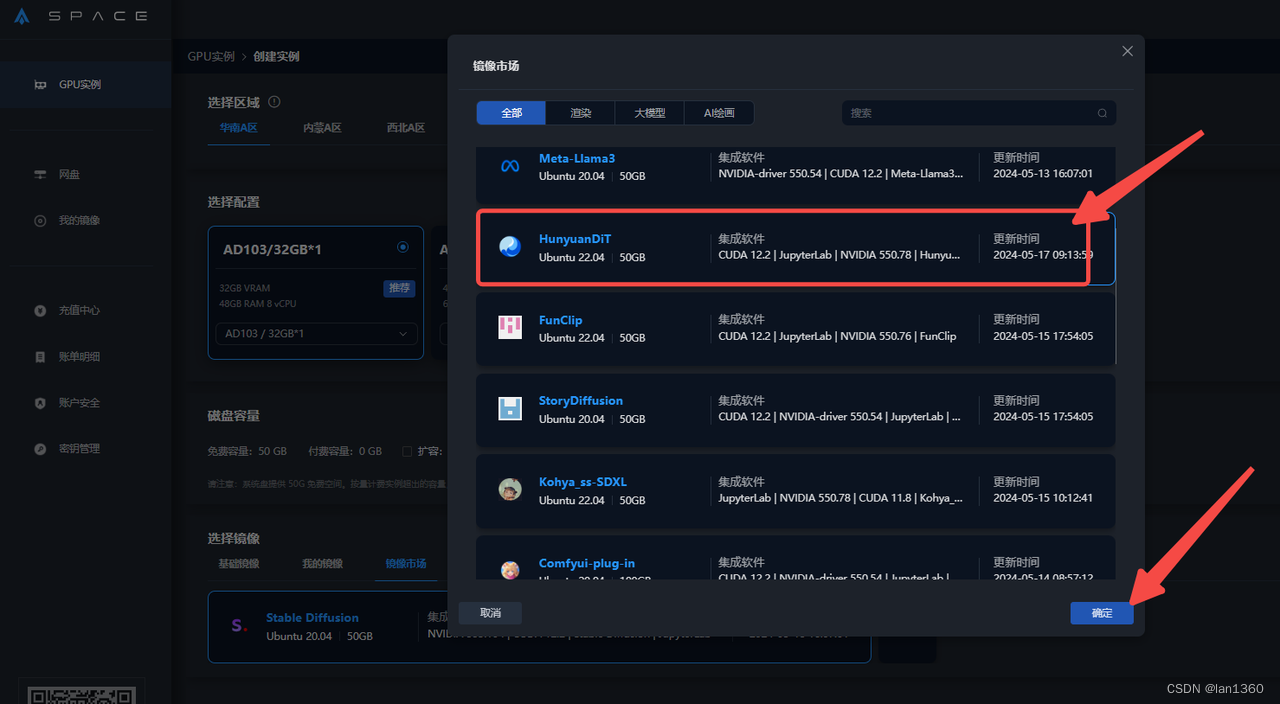Viewport: 1280px width, 704px height.
Task: Switch to 镜像市场 tab under 选择镜像
Action: 406,564
